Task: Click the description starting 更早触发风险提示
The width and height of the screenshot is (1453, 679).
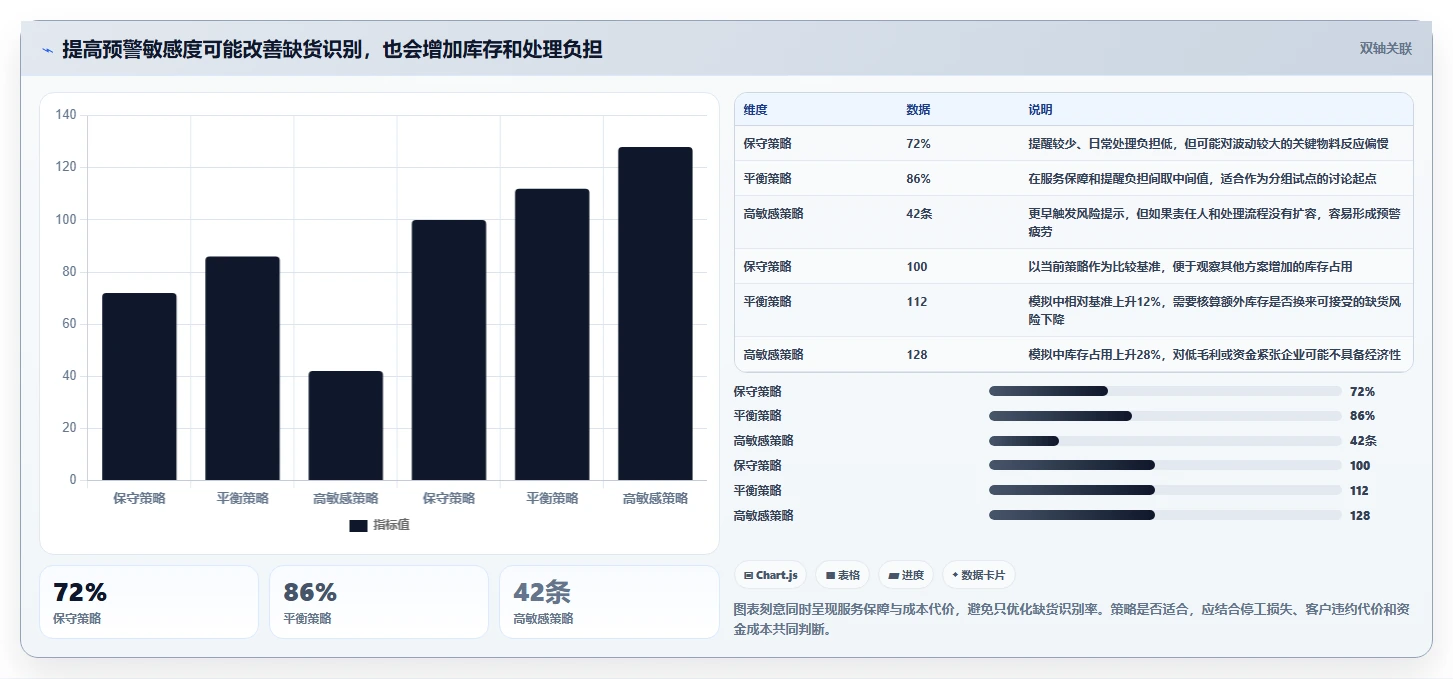Action: [1214, 222]
